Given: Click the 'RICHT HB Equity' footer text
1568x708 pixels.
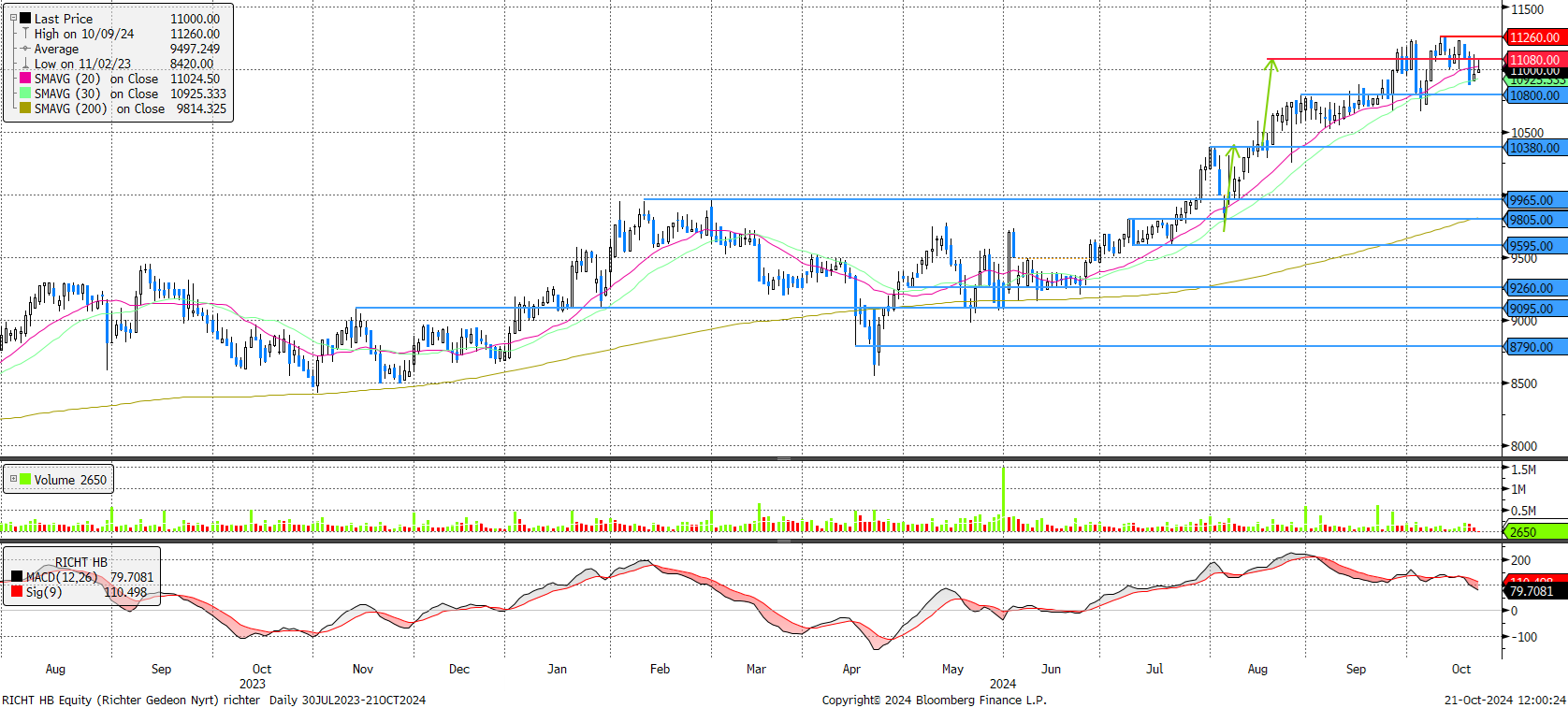Looking at the screenshot, I should [47, 700].
